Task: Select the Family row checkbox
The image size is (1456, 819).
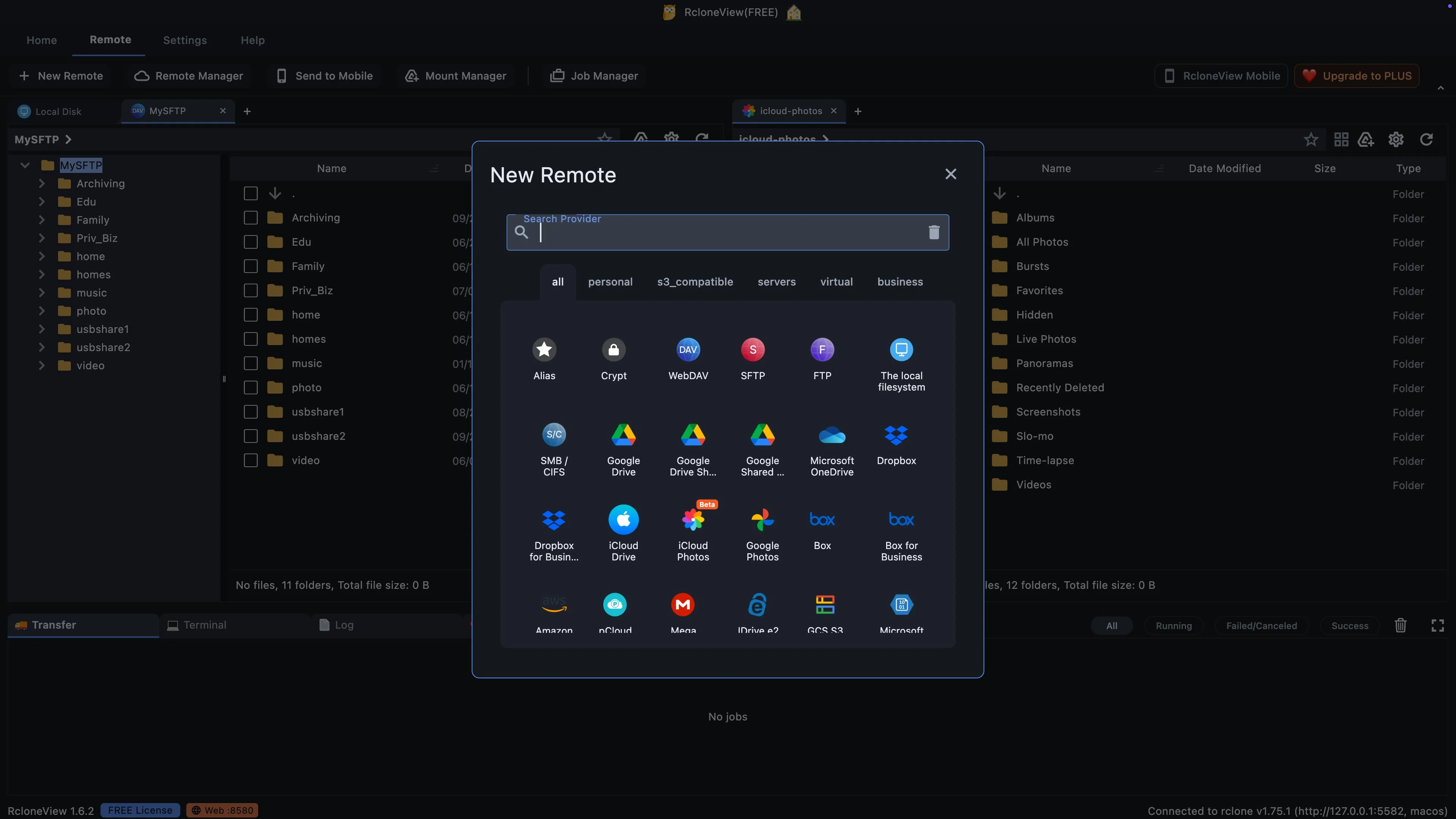Action: point(250,267)
